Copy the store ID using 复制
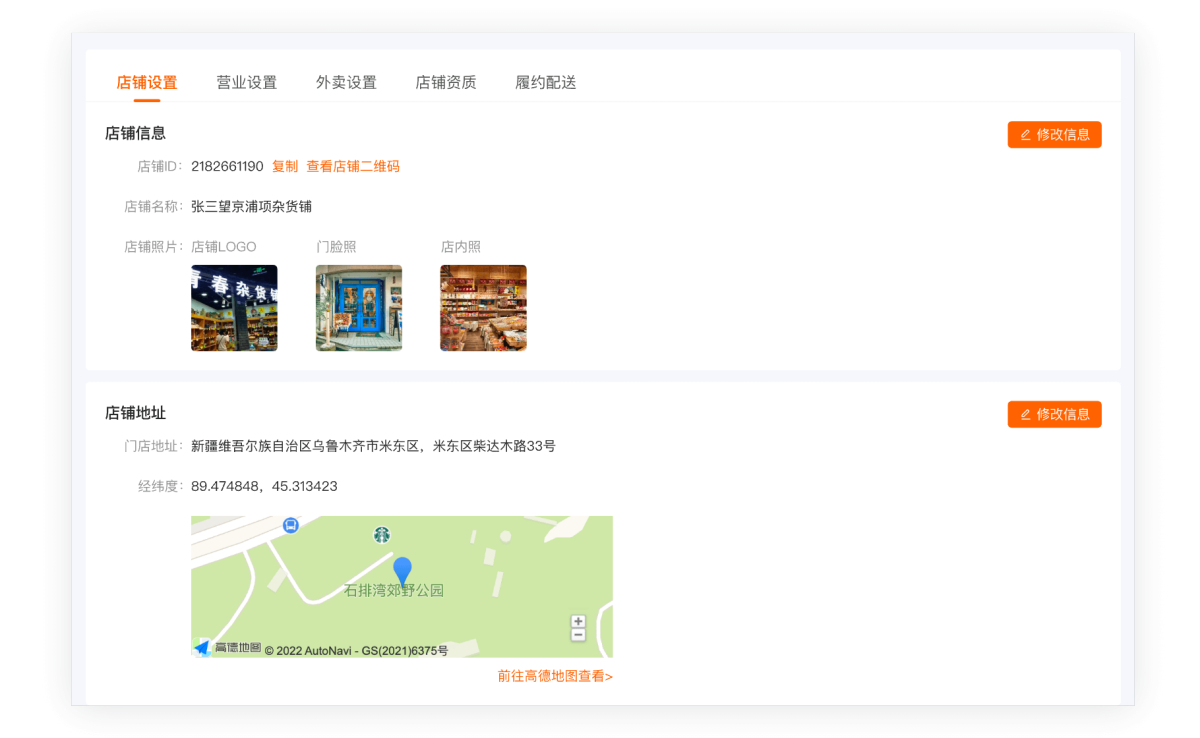Viewport: 1200px width, 738px height. [285, 166]
